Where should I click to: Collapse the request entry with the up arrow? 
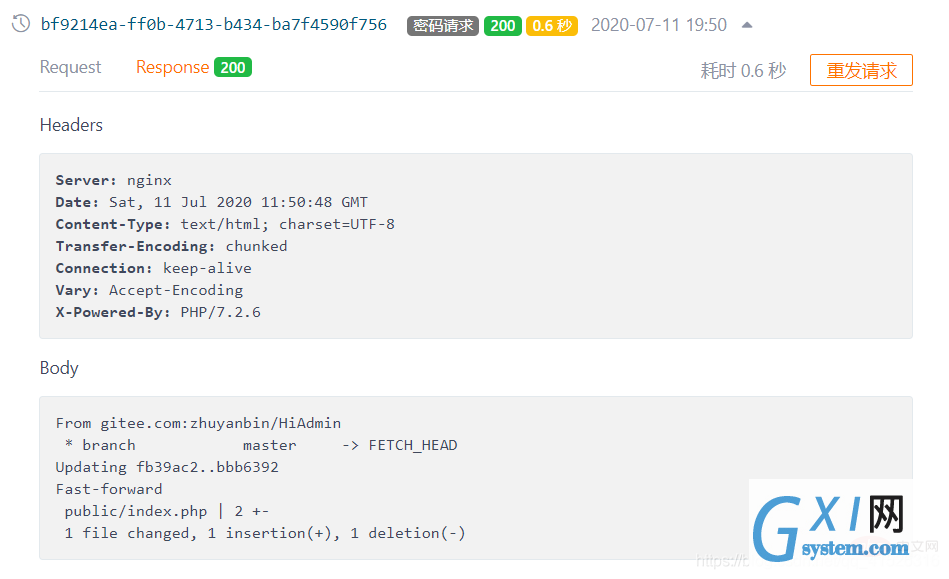pos(747,25)
